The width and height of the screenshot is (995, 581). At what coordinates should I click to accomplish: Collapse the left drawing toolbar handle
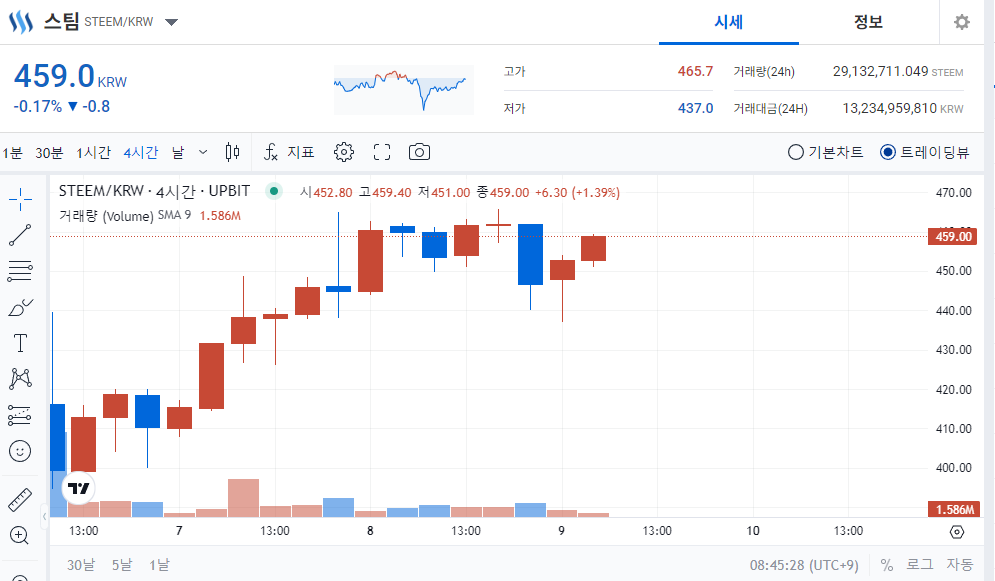tap(44, 516)
